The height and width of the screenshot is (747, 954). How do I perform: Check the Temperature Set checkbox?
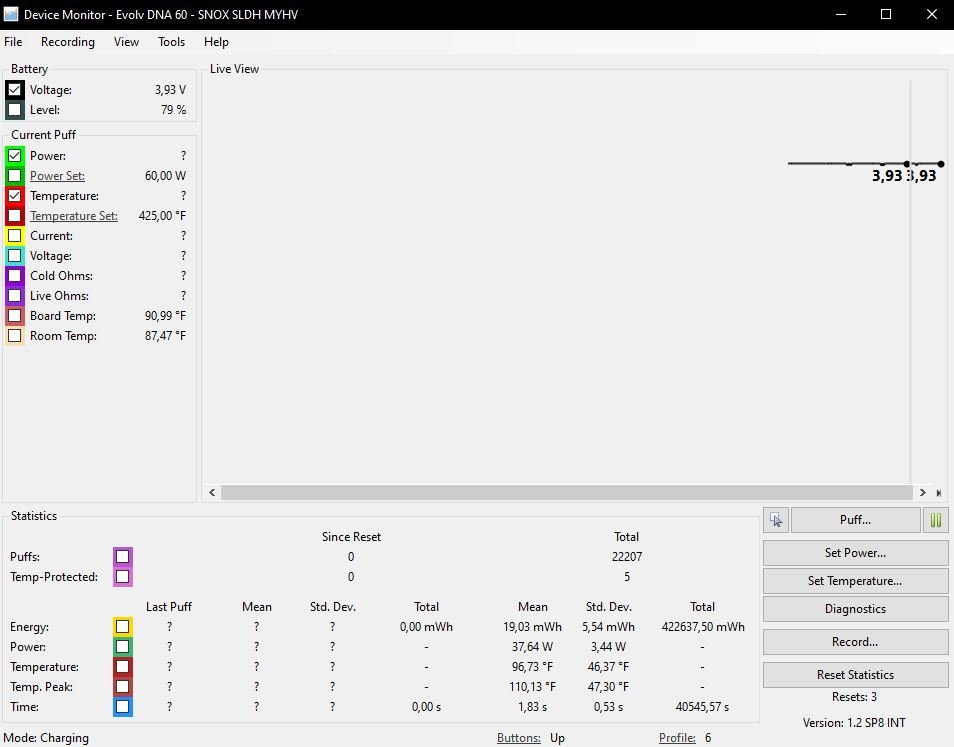[x=15, y=216]
